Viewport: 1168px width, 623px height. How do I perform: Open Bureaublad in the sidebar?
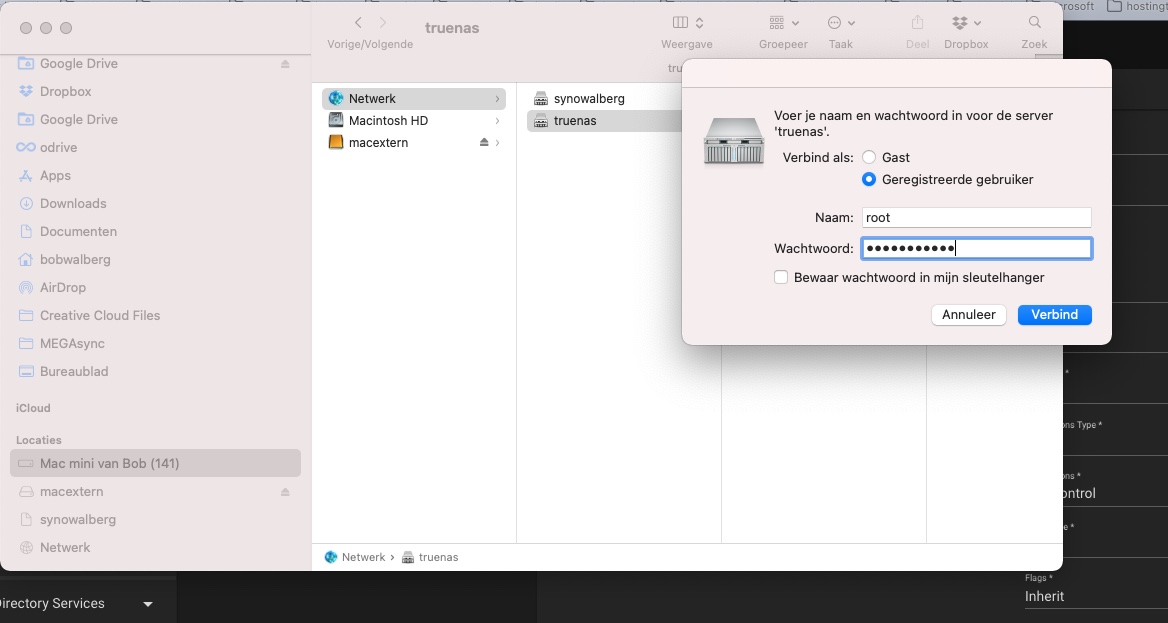click(74, 371)
